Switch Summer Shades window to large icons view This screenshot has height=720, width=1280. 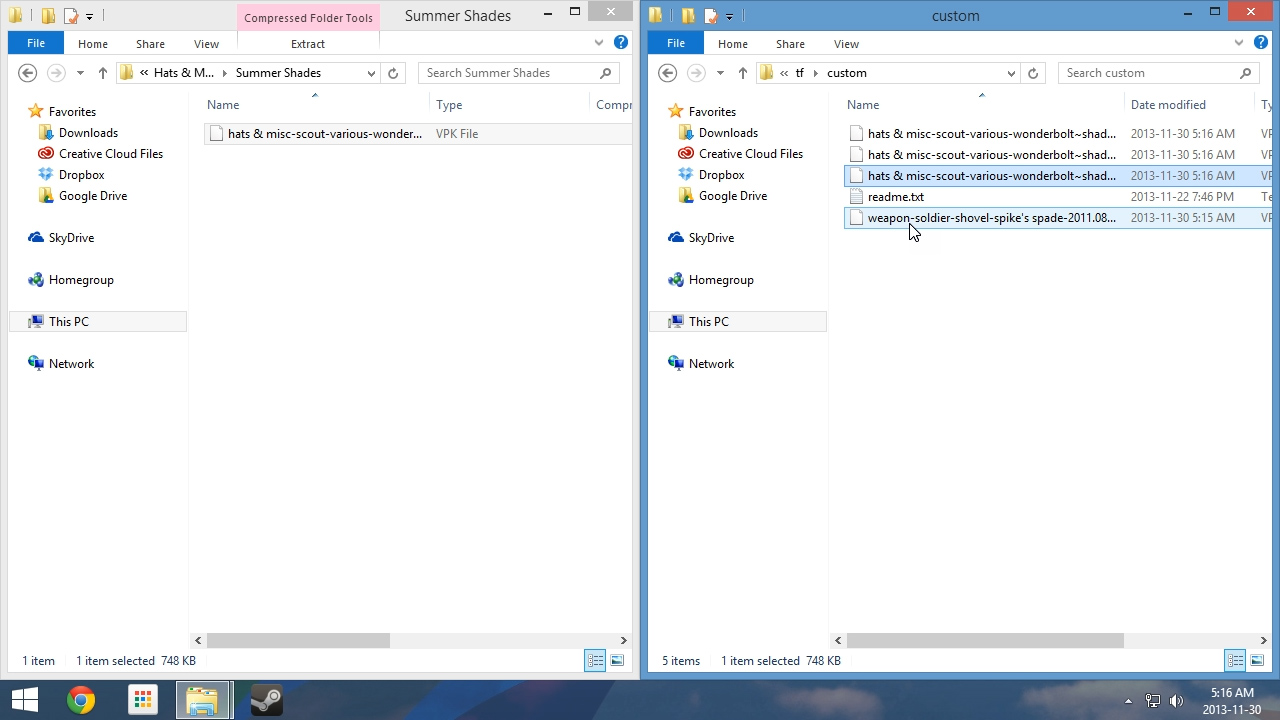(x=617, y=661)
